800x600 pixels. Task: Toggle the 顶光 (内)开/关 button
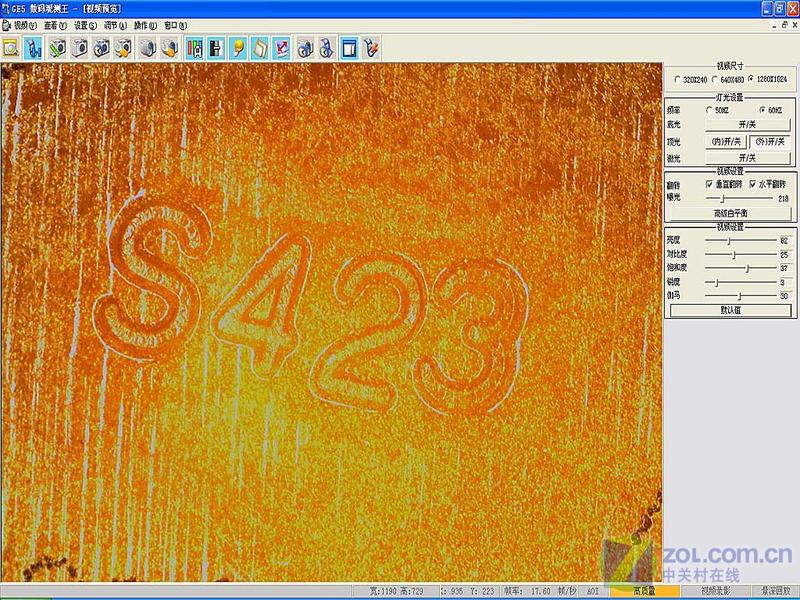(x=726, y=142)
